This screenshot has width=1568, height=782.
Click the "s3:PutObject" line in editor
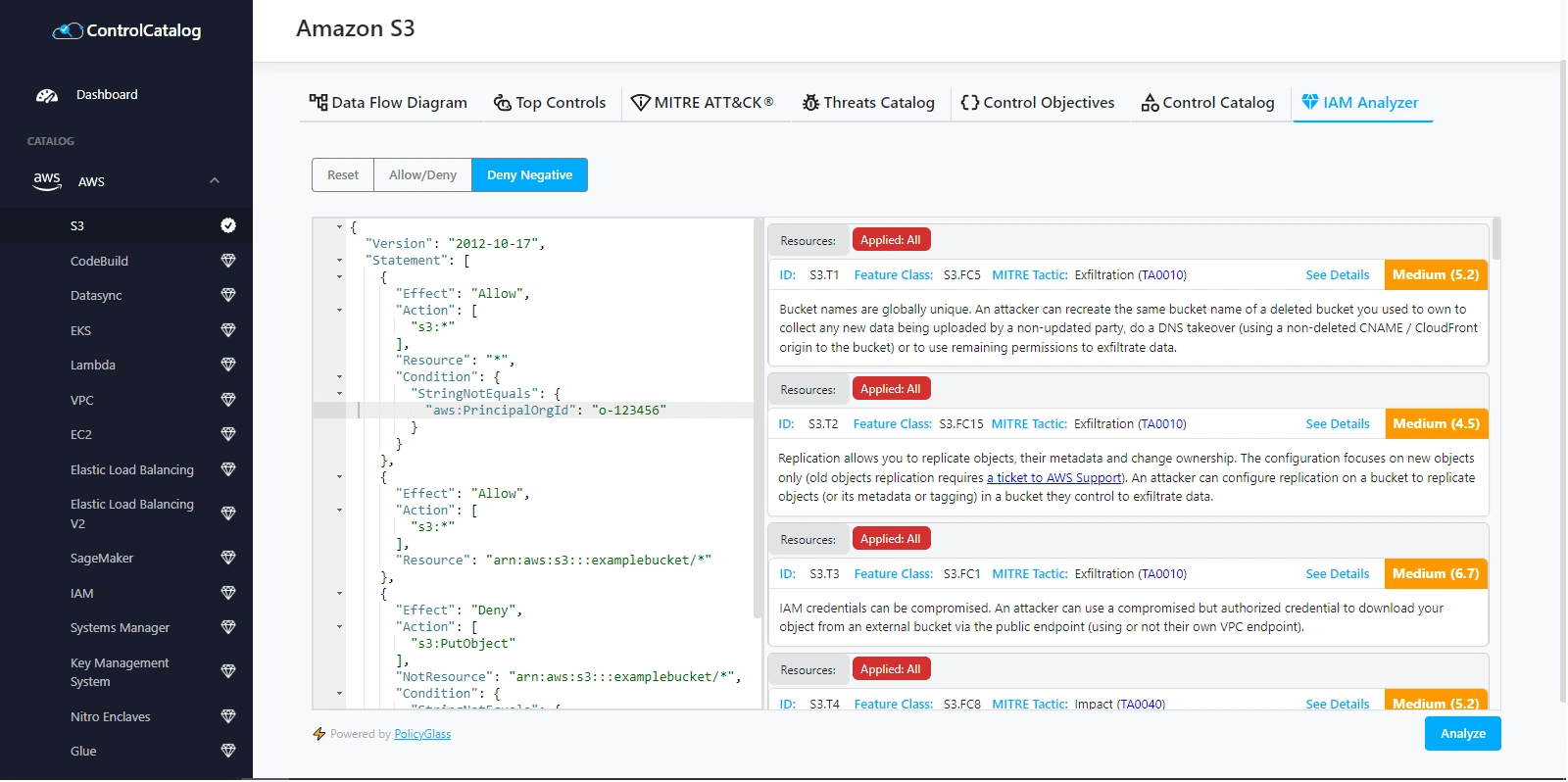click(x=464, y=644)
